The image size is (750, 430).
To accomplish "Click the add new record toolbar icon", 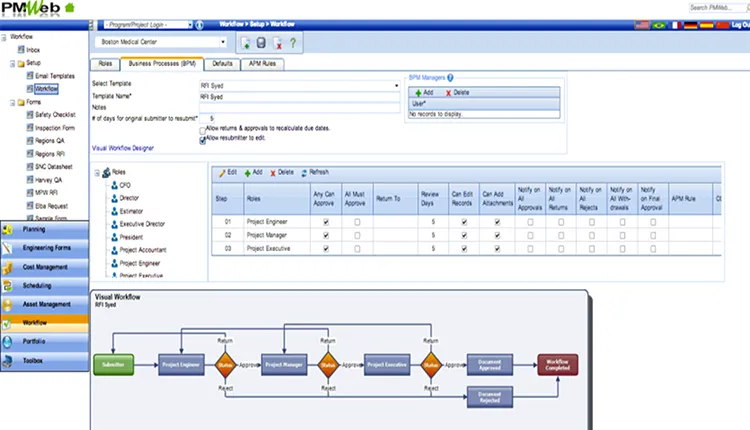I will coord(246,43).
